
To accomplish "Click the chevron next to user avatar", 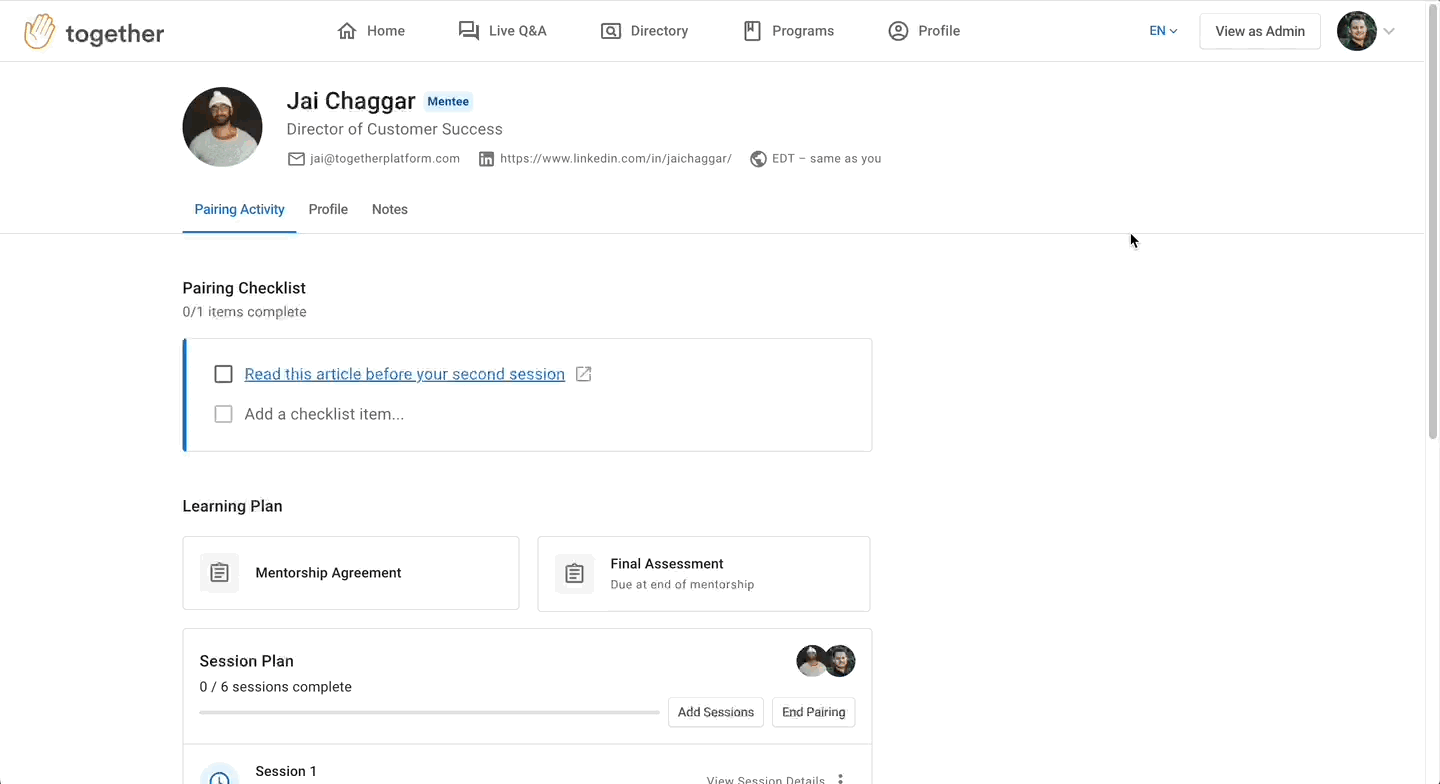I will (x=1389, y=31).
